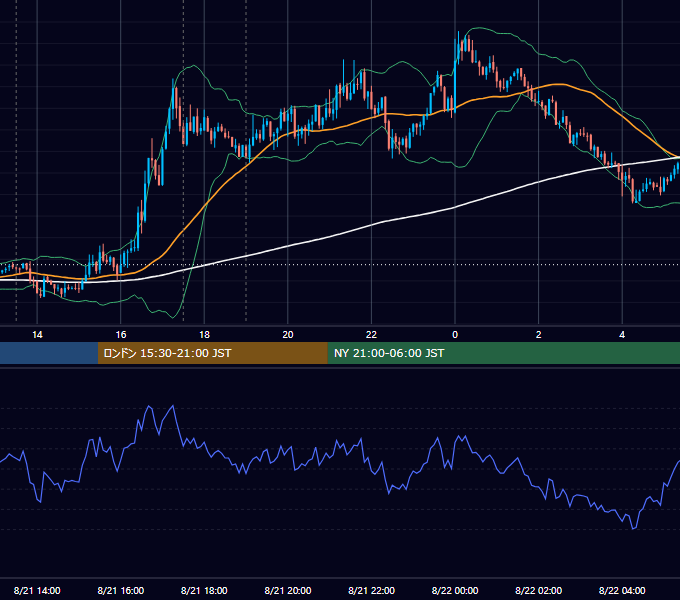This screenshot has height=600, width=680.
Task: Click hour label 4 on price chart axis
Action: [622, 334]
